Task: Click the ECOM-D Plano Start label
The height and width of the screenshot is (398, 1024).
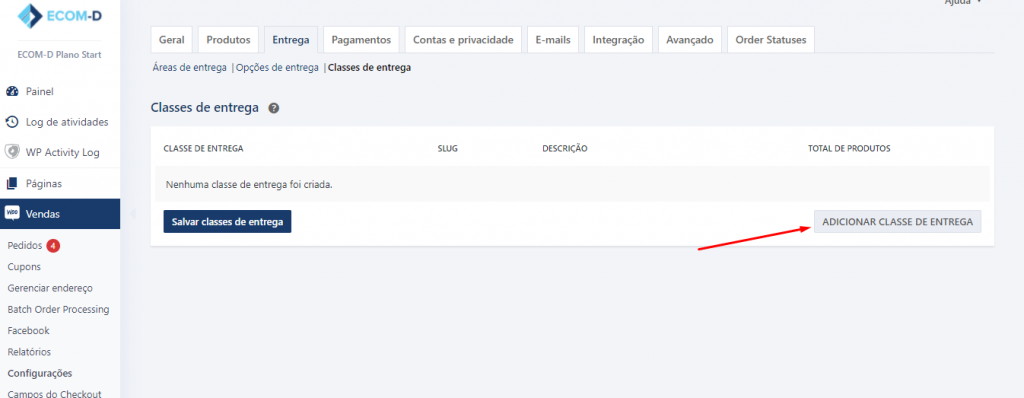Action: [59, 55]
